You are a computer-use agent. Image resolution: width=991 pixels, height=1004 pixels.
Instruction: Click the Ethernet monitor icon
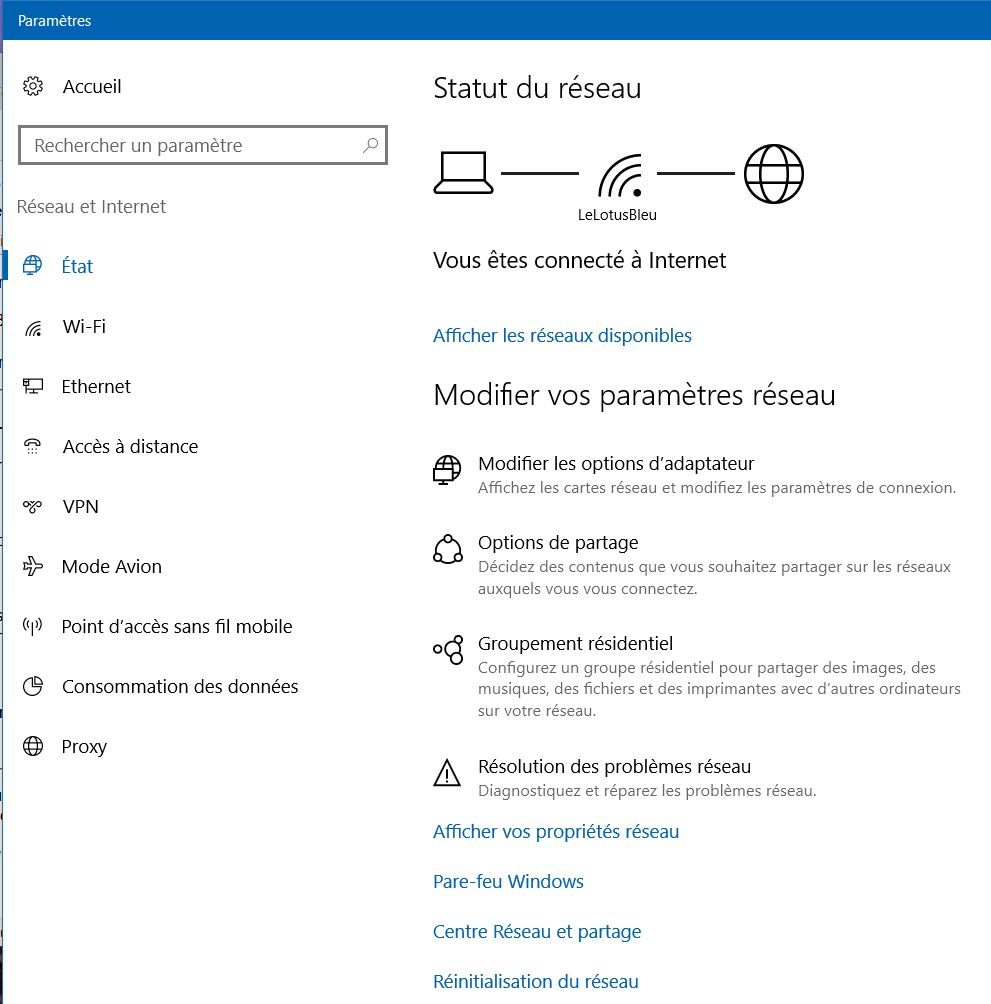tap(33, 386)
